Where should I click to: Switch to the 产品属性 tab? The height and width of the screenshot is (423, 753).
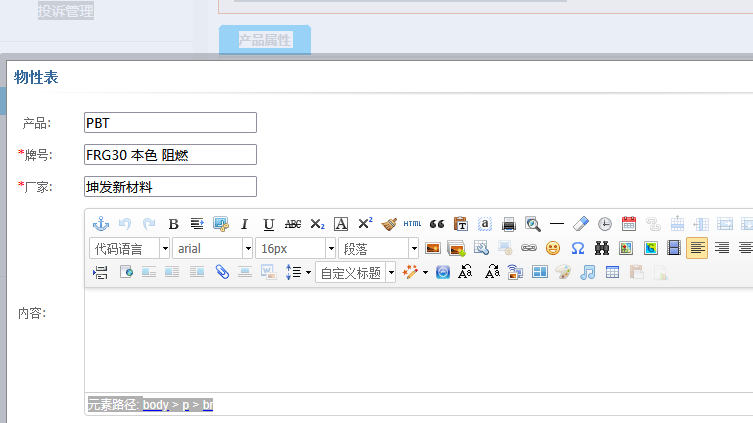coord(265,40)
